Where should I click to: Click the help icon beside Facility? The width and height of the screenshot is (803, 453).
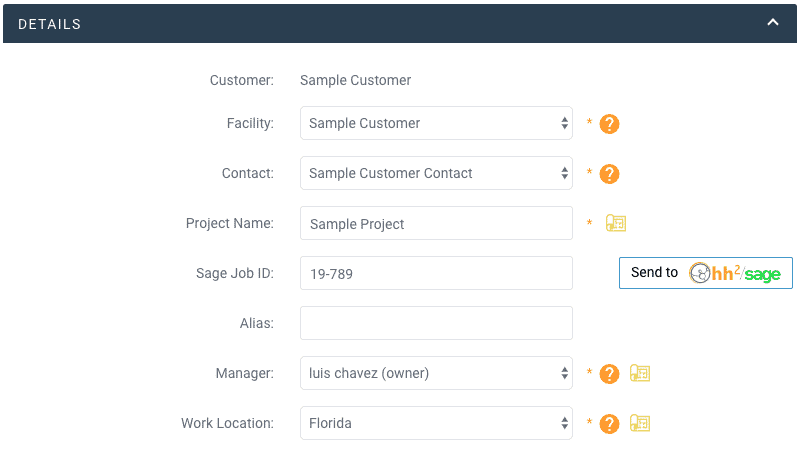pos(609,124)
